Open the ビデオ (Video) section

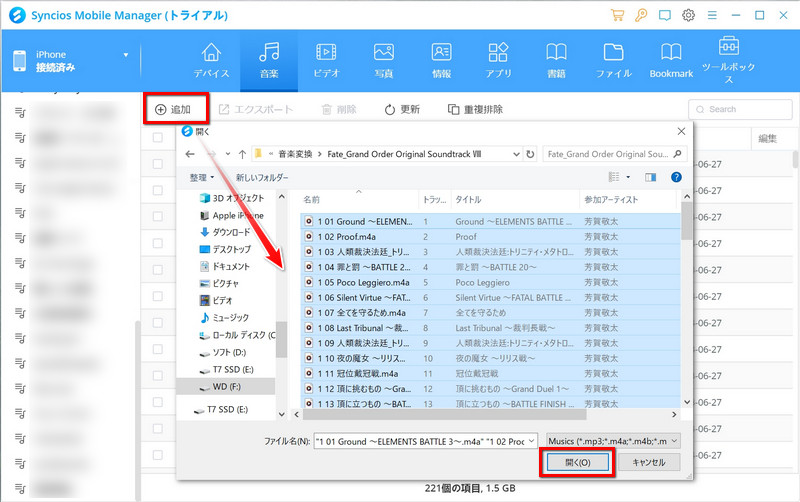[326, 61]
